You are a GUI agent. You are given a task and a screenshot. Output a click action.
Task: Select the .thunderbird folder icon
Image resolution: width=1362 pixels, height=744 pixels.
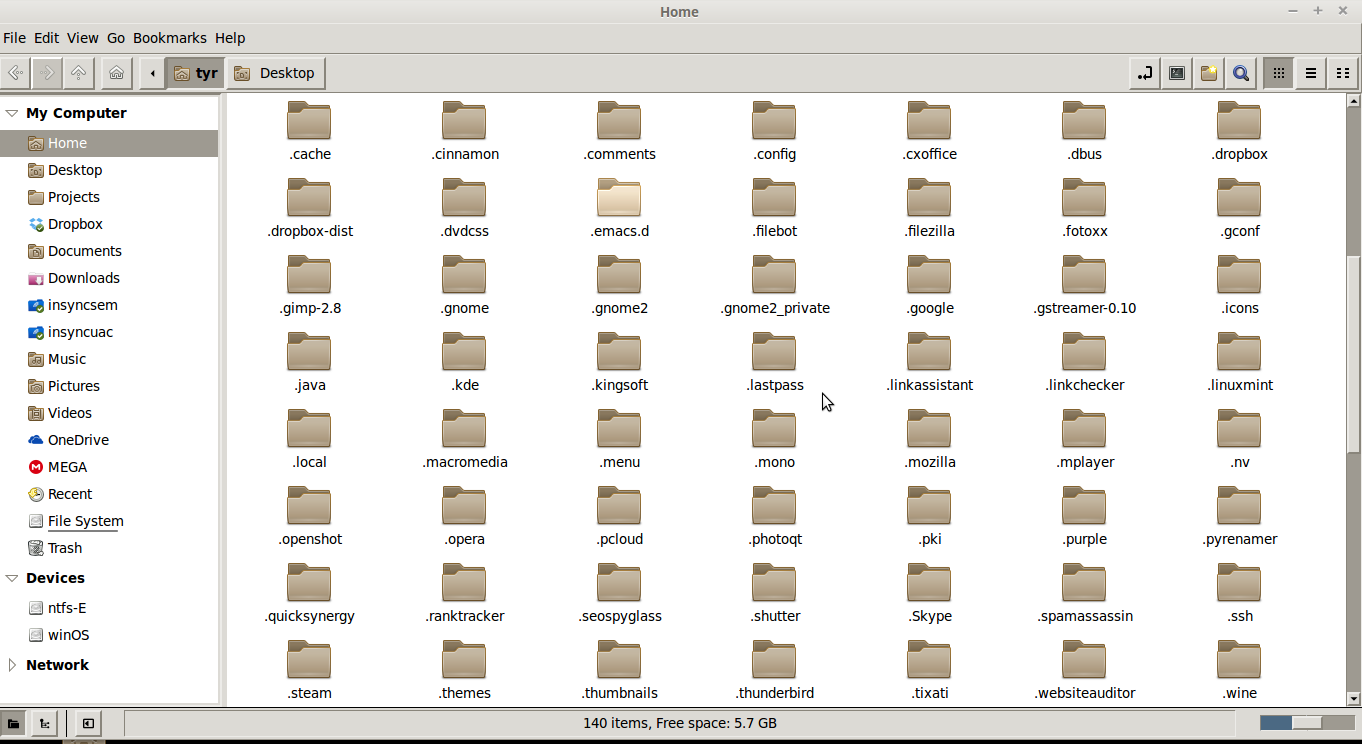coord(774,659)
